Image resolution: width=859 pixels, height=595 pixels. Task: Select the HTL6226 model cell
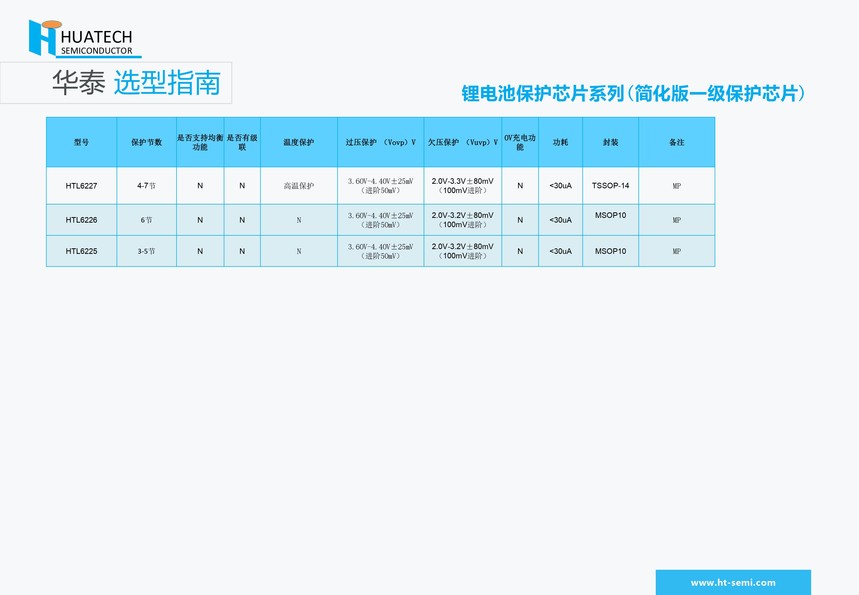click(82, 220)
